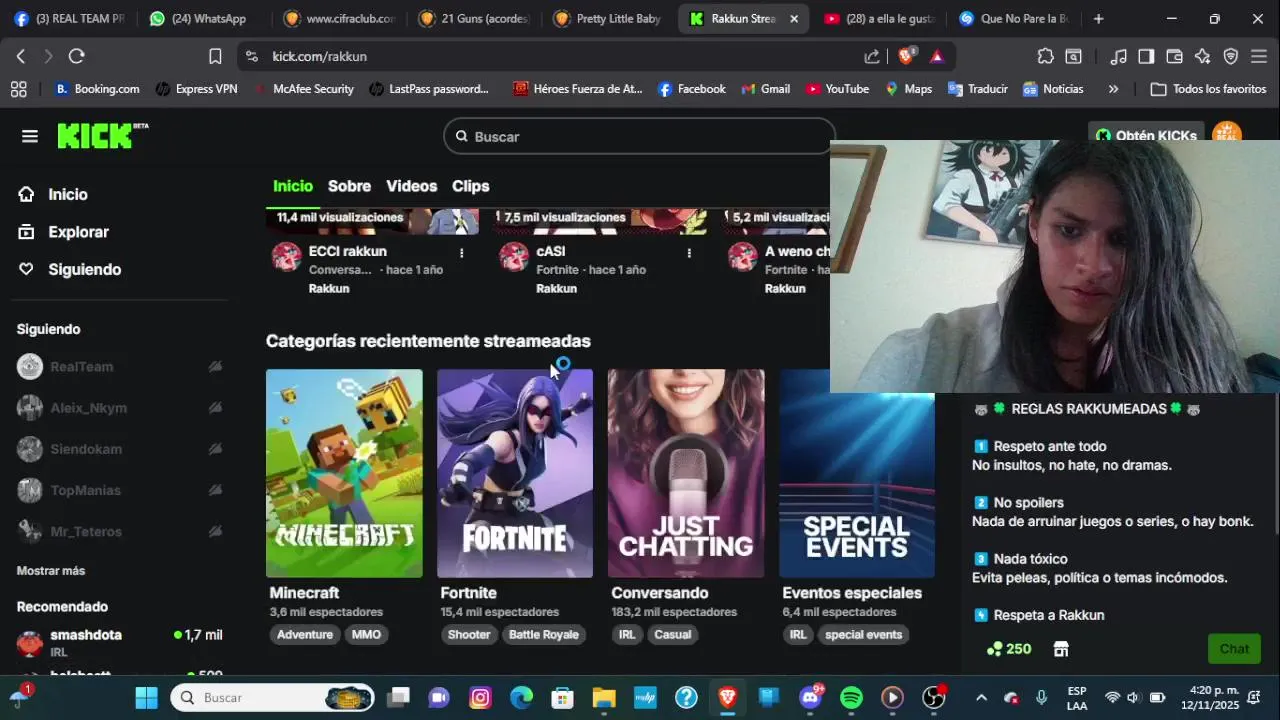Open Windows Start menu
Viewport: 1280px width, 720px height.
point(147,698)
